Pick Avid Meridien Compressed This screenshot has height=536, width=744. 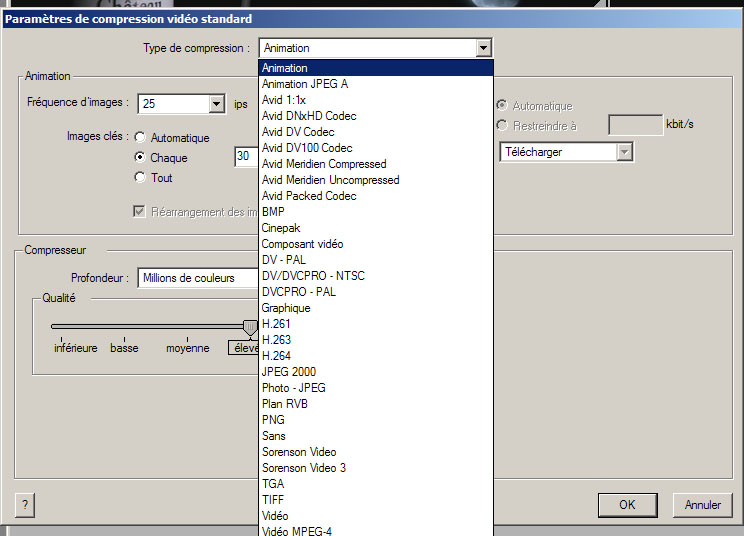376,164
